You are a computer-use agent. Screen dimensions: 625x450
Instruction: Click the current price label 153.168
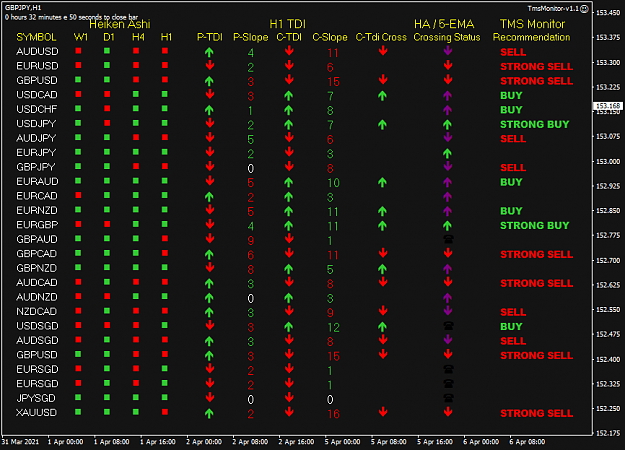pyautogui.click(x=608, y=106)
